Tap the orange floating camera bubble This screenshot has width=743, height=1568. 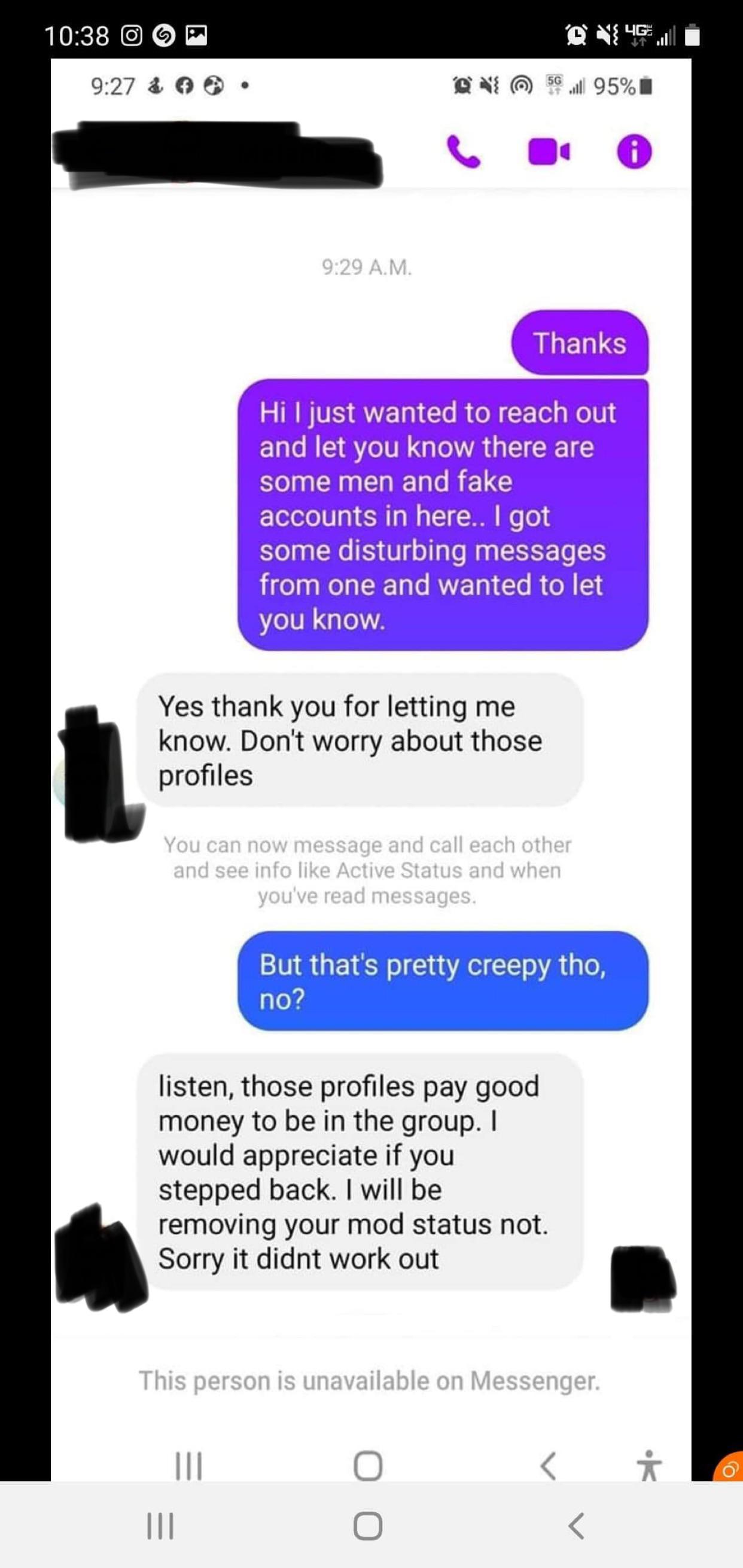click(x=729, y=1468)
